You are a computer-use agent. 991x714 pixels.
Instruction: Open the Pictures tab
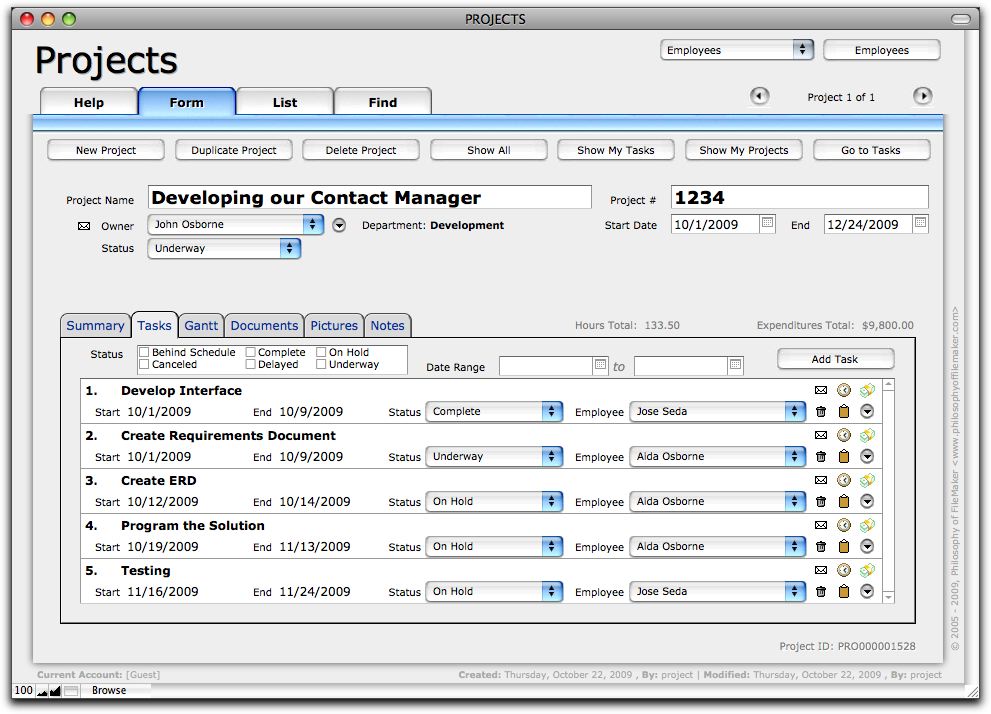click(334, 325)
